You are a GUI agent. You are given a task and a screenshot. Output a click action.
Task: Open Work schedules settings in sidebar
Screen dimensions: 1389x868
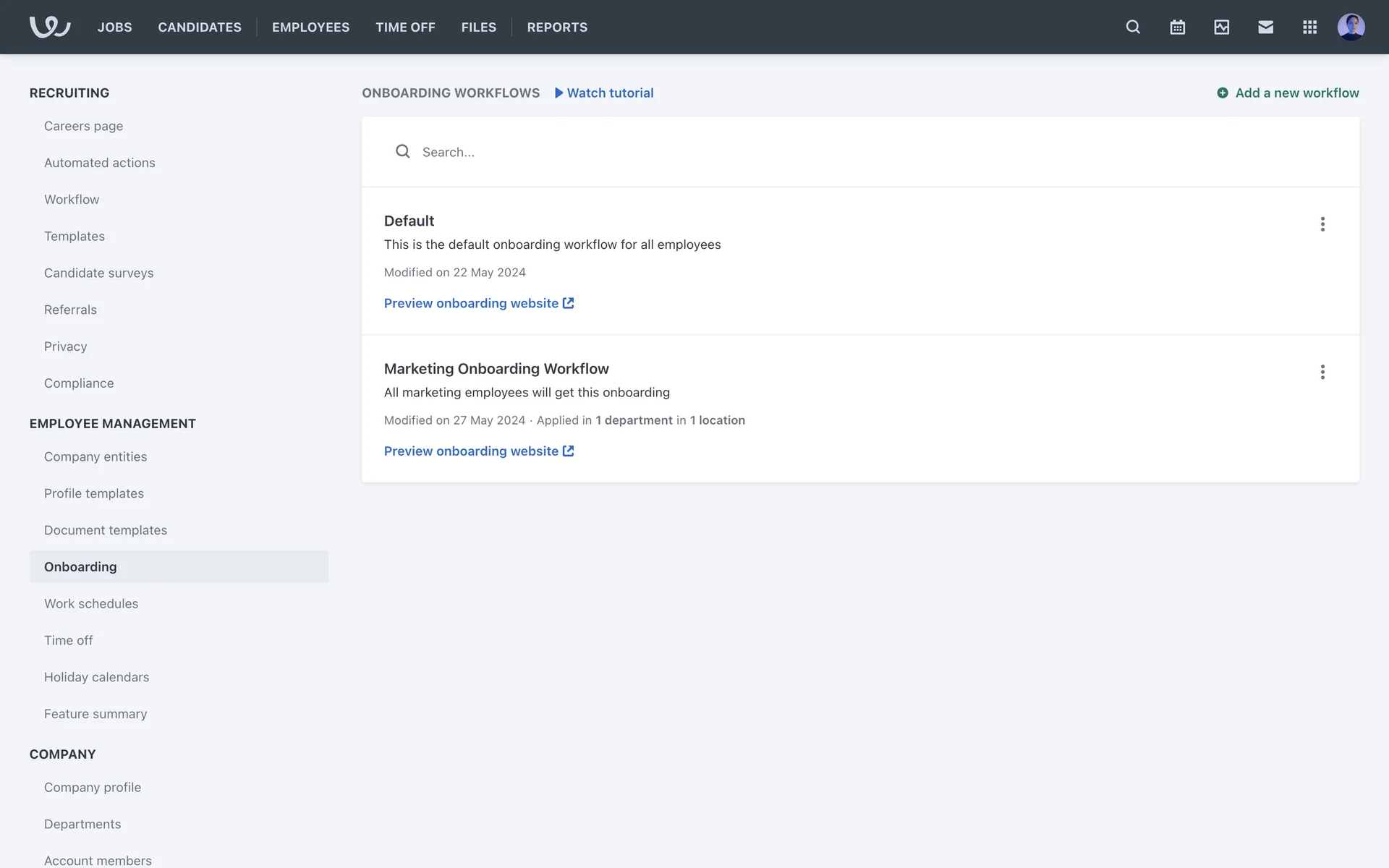(91, 603)
